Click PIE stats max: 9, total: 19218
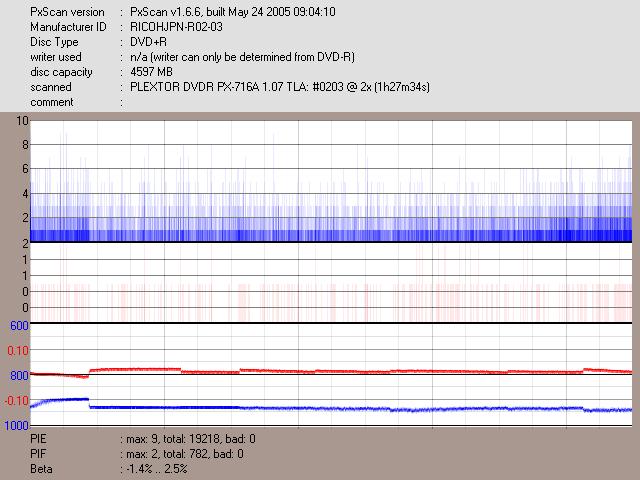This screenshot has height=480, width=640. coord(191,439)
